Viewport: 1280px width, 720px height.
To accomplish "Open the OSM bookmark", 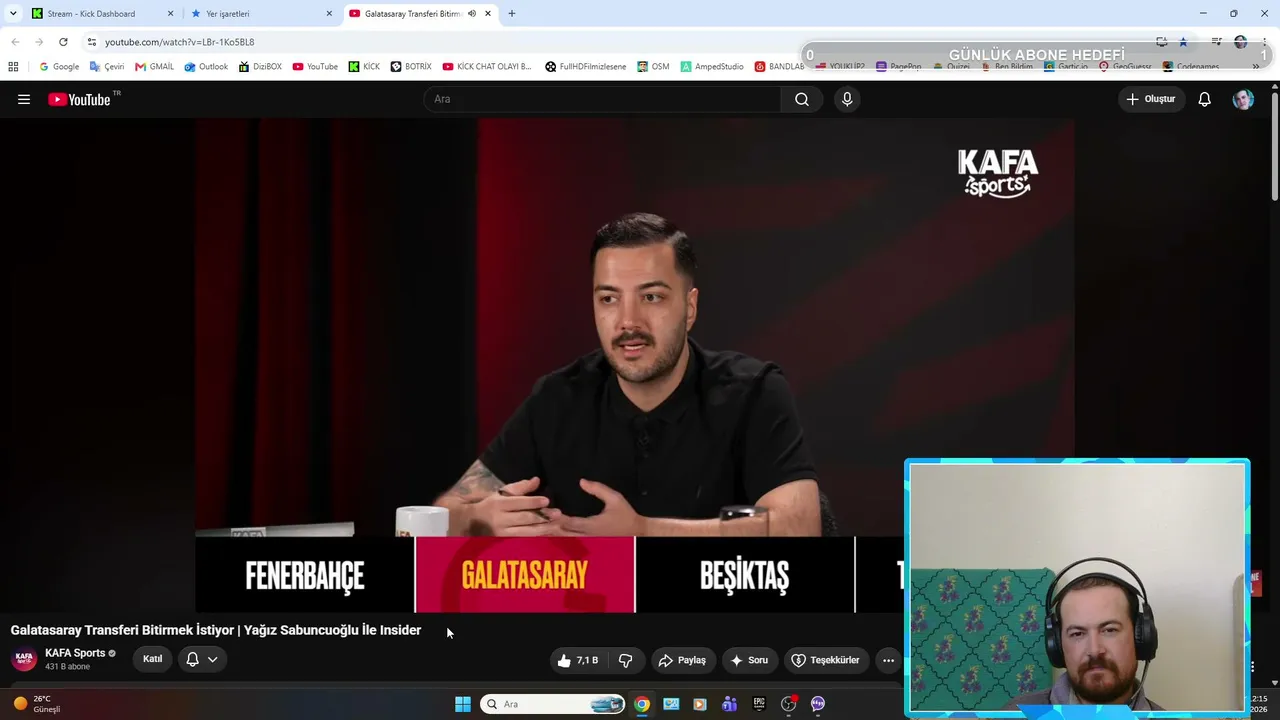I will (x=653, y=67).
